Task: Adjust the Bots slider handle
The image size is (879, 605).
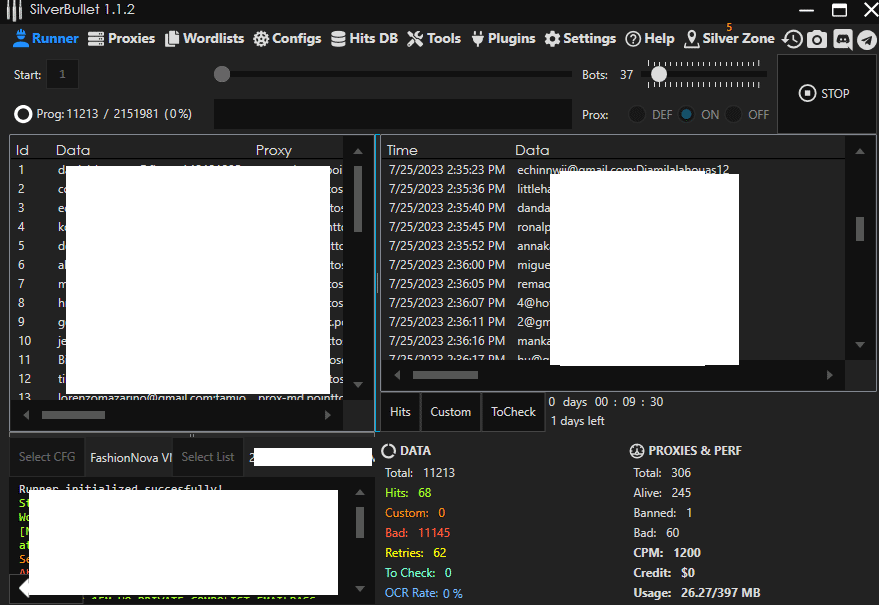Action: pos(659,74)
